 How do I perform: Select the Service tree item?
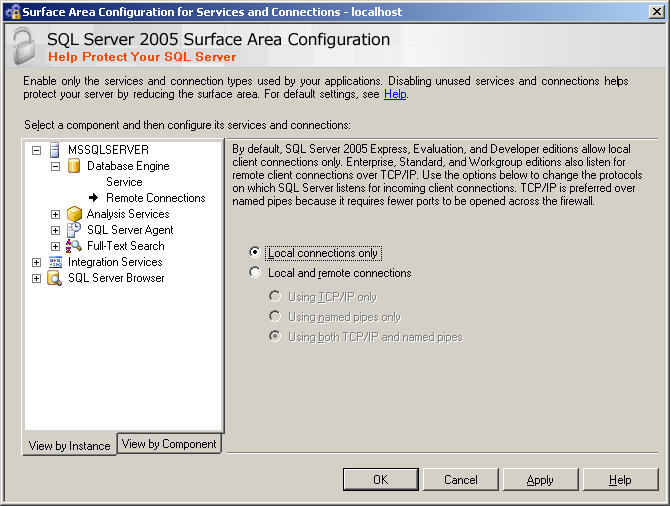124,182
